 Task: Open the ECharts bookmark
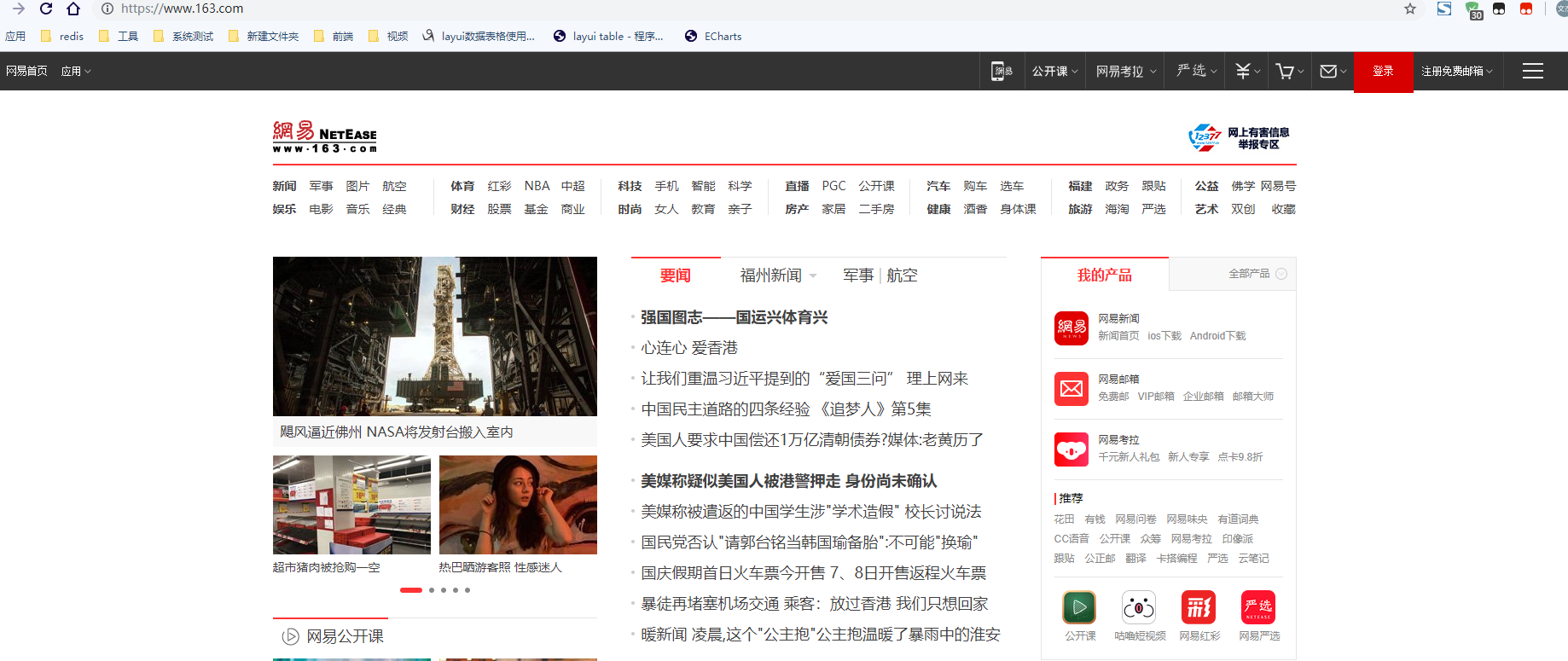click(x=713, y=36)
